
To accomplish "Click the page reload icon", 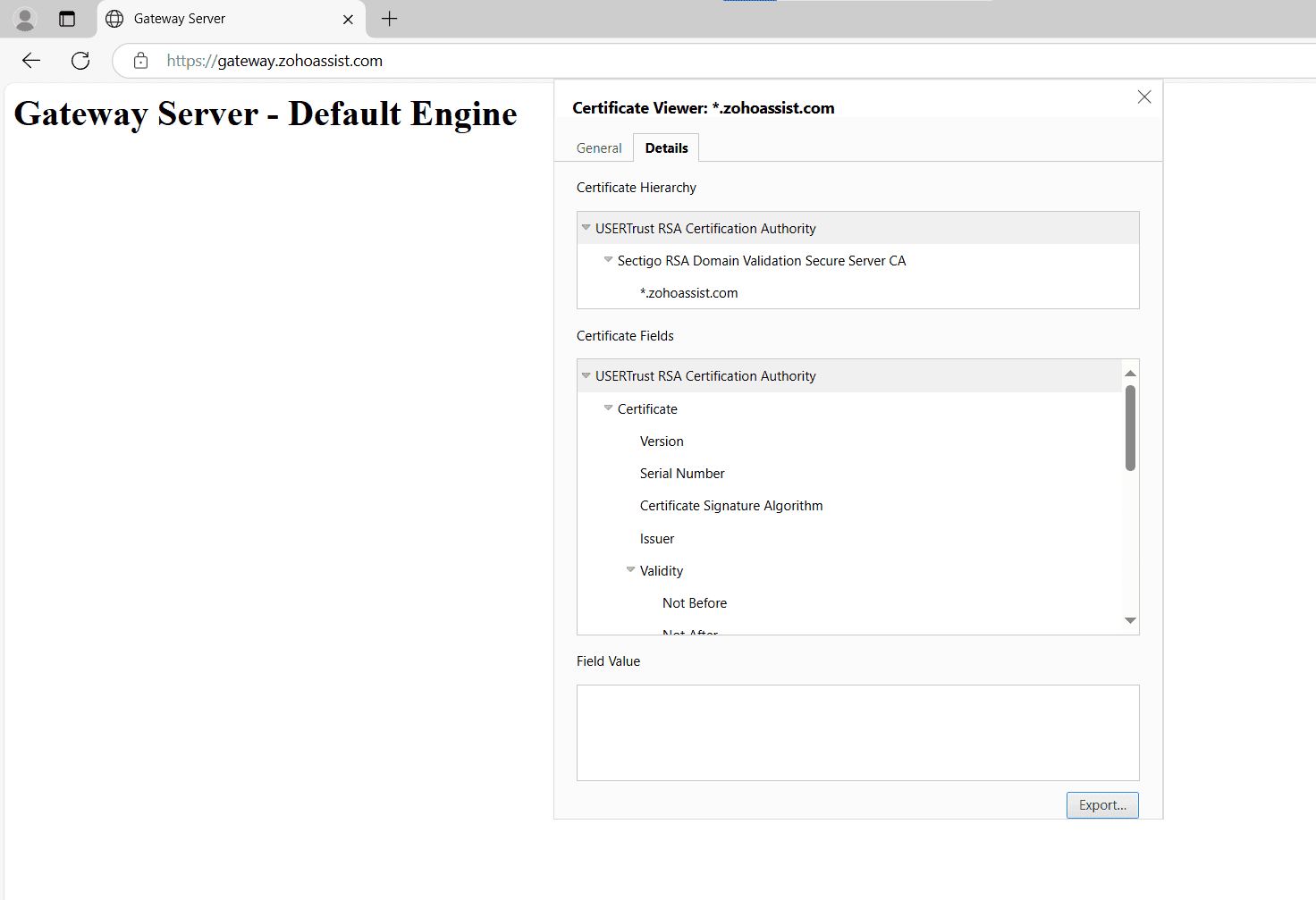I will pyautogui.click(x=80, y=60).
